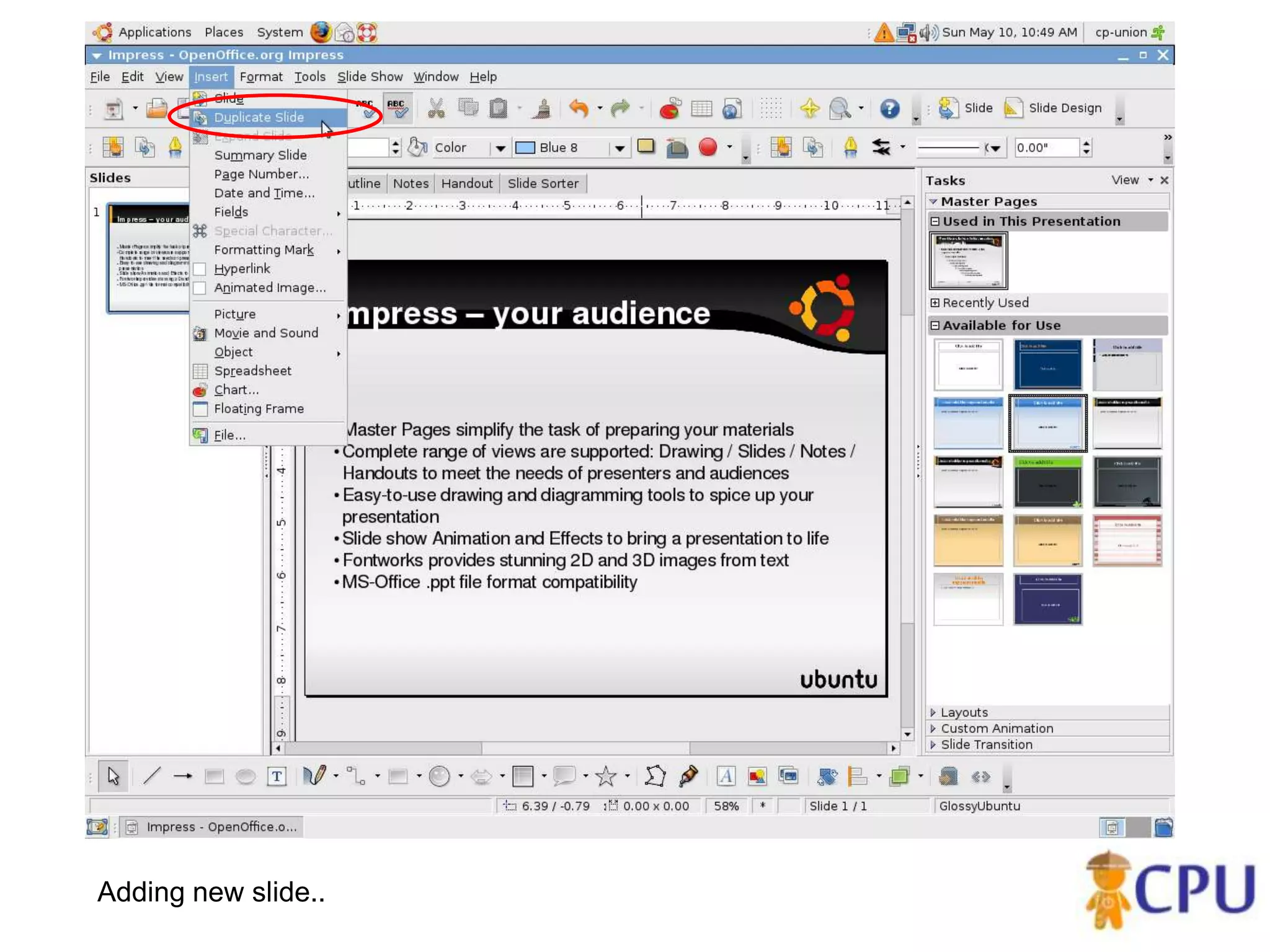The height and width of the screenshot is (952, 1270).
Task: Click the Insert Chart toolbar icon
Action: click(670, 108)
